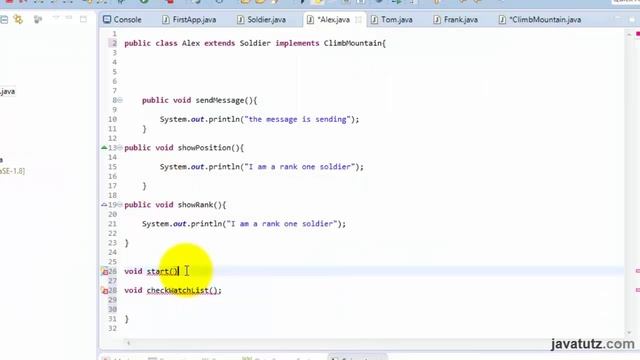Open the FirstApp.java tab
This screenshot has height=360, width=640.
pos(194,20)
